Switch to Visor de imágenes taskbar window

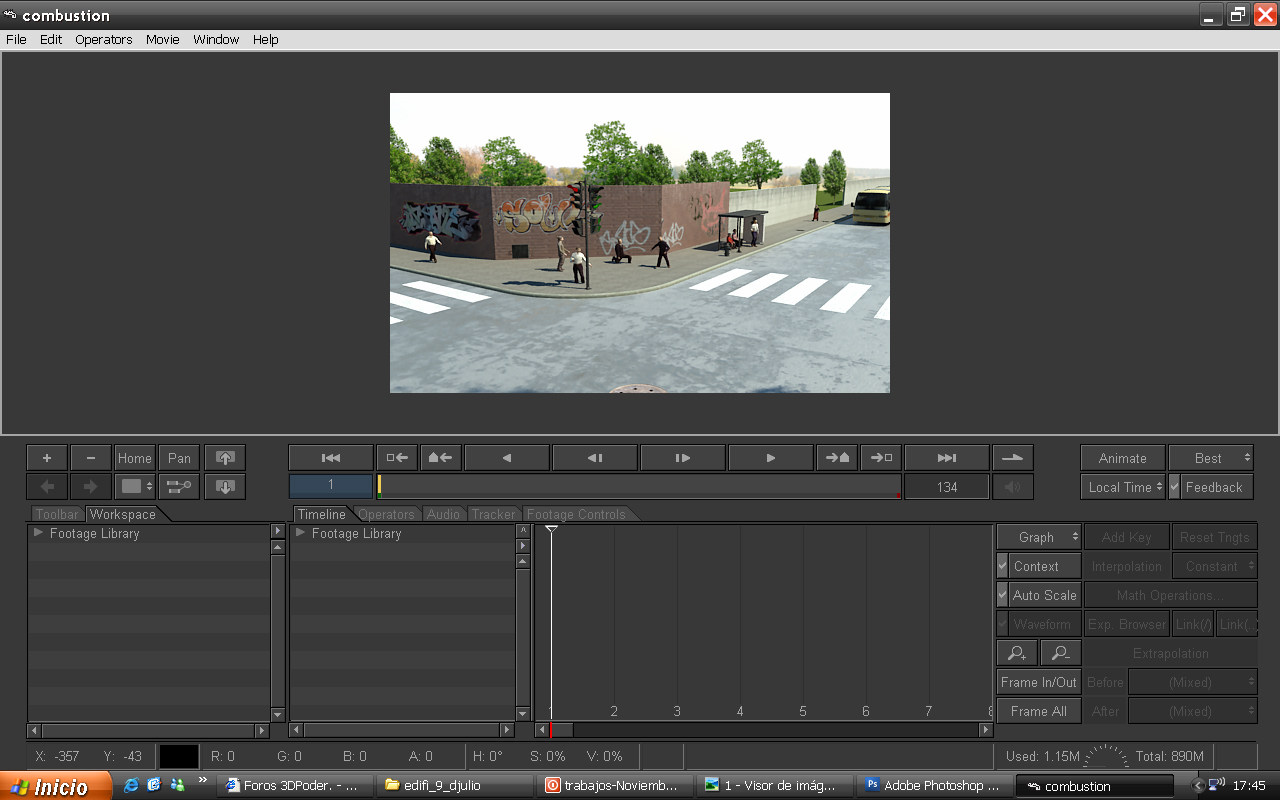pos(775,786)
